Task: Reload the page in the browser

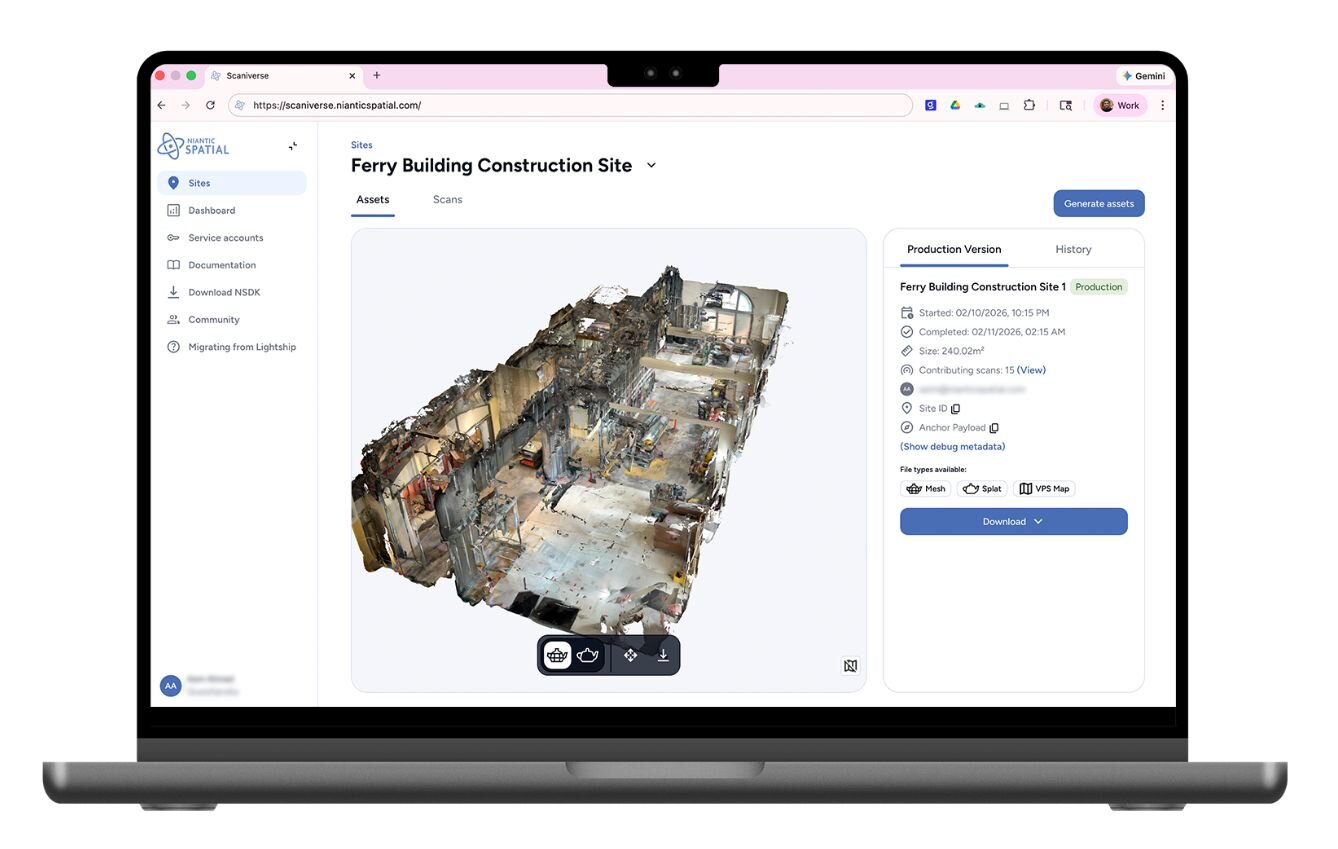Action: point(210,105)
